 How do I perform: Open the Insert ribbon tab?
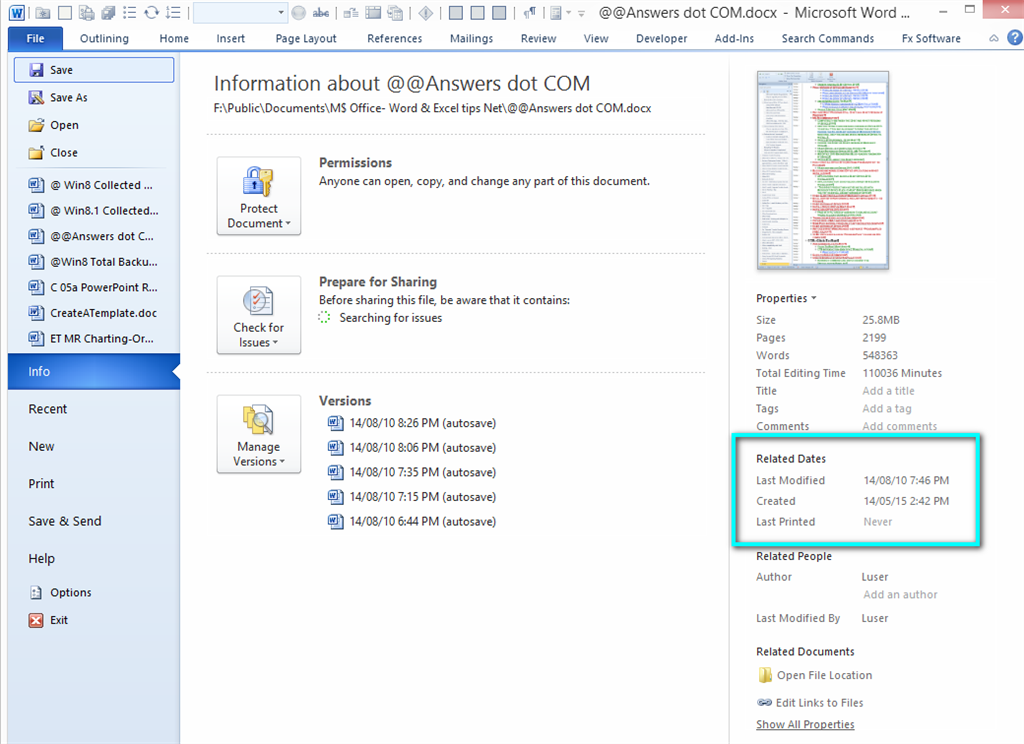coord(231,39)
